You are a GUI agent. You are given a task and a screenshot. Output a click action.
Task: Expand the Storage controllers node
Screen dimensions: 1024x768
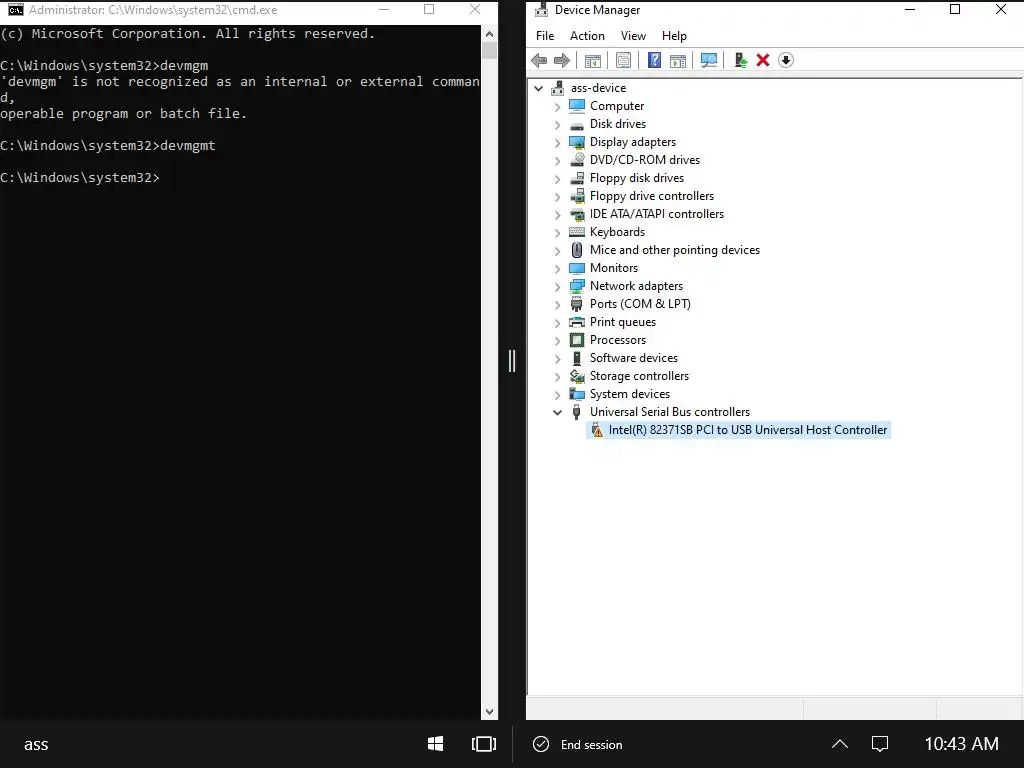[557, 377]
